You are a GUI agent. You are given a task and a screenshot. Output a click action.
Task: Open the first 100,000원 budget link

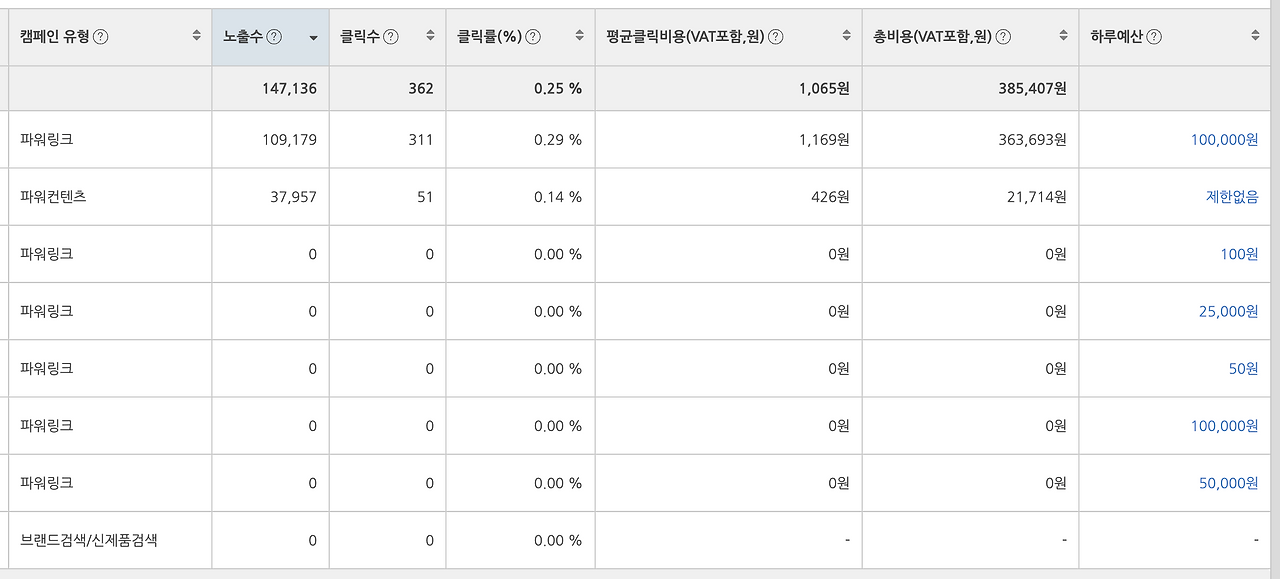tap(1223, 140)
